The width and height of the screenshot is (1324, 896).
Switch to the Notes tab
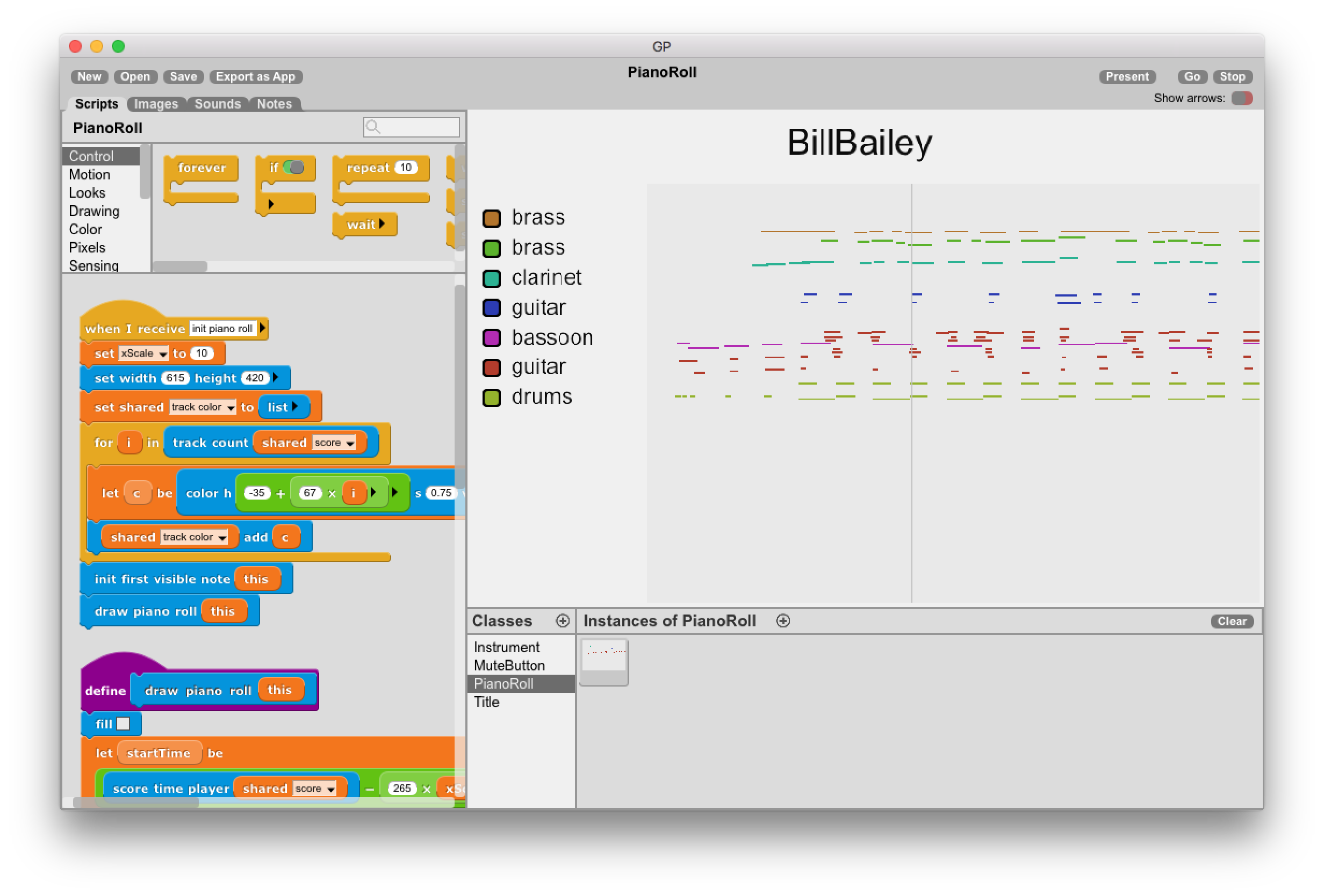point(274,104)
